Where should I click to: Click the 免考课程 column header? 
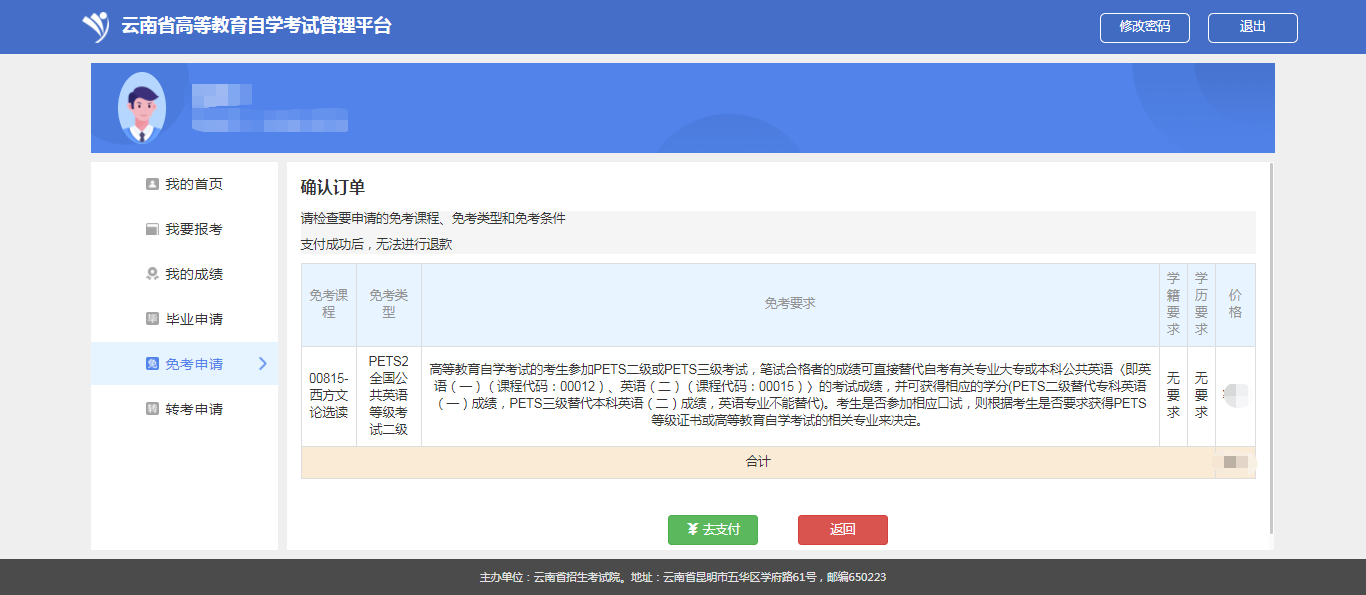[328, 304]
